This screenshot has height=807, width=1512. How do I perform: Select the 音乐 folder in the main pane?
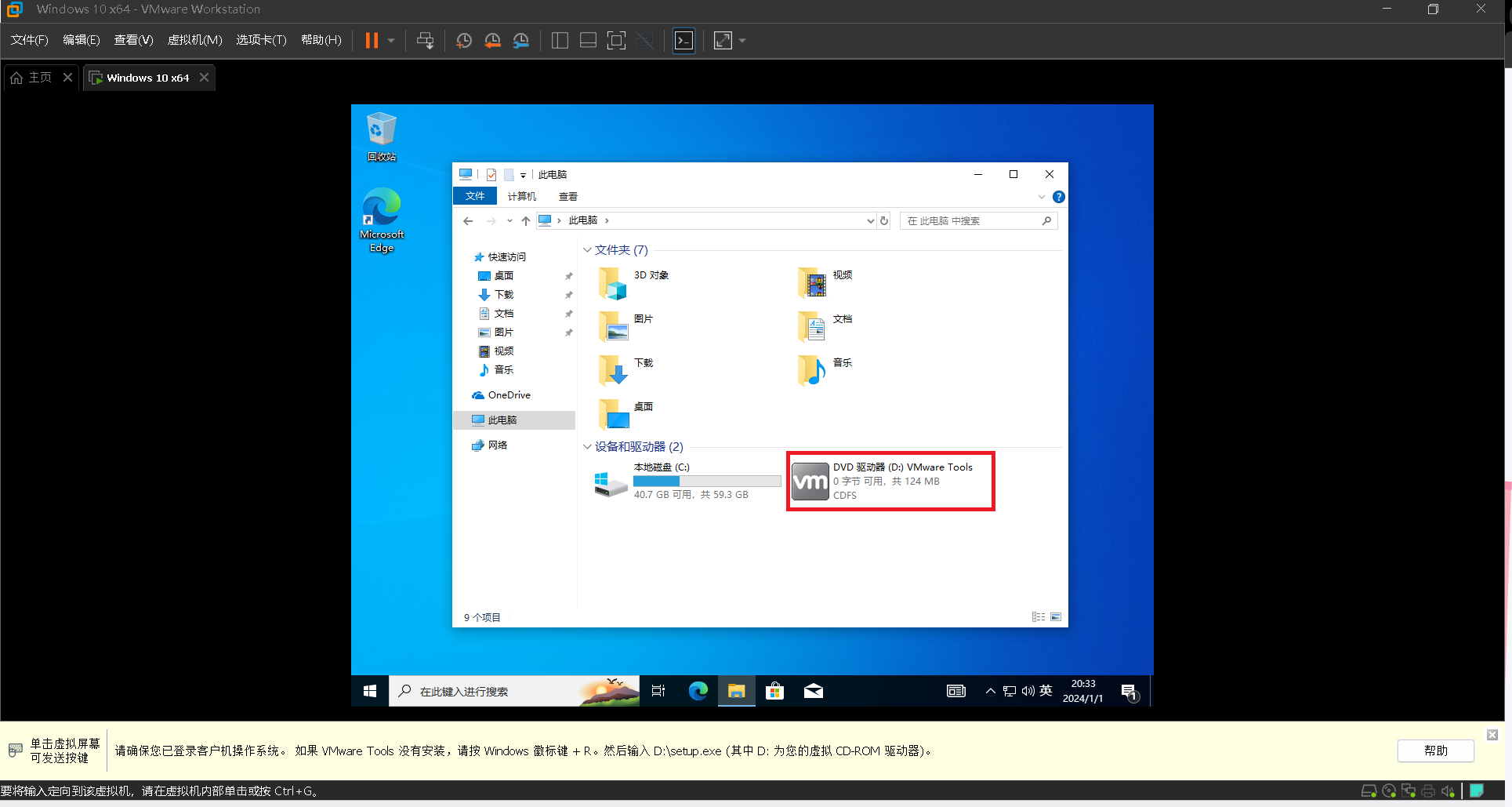click(826, 372)
